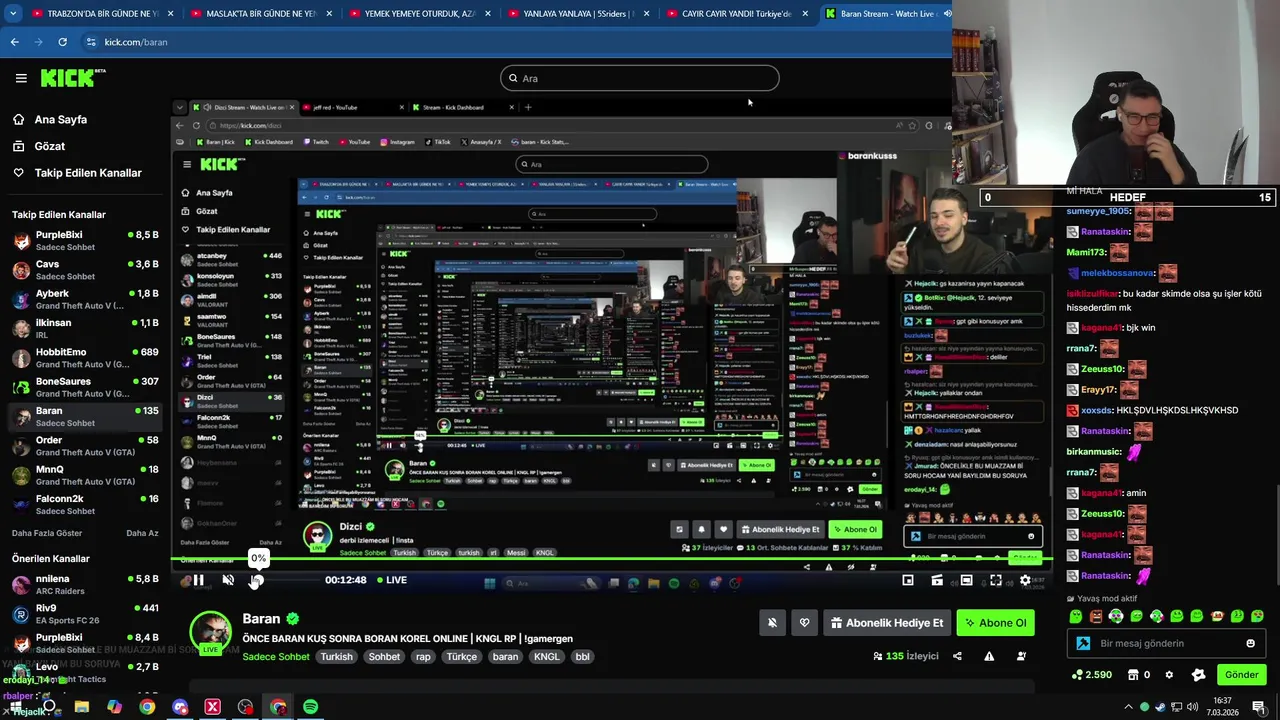Viewport: 1280px width, 720px height.
Task: Open Windows notification center icon
Action: (1259, 707)
